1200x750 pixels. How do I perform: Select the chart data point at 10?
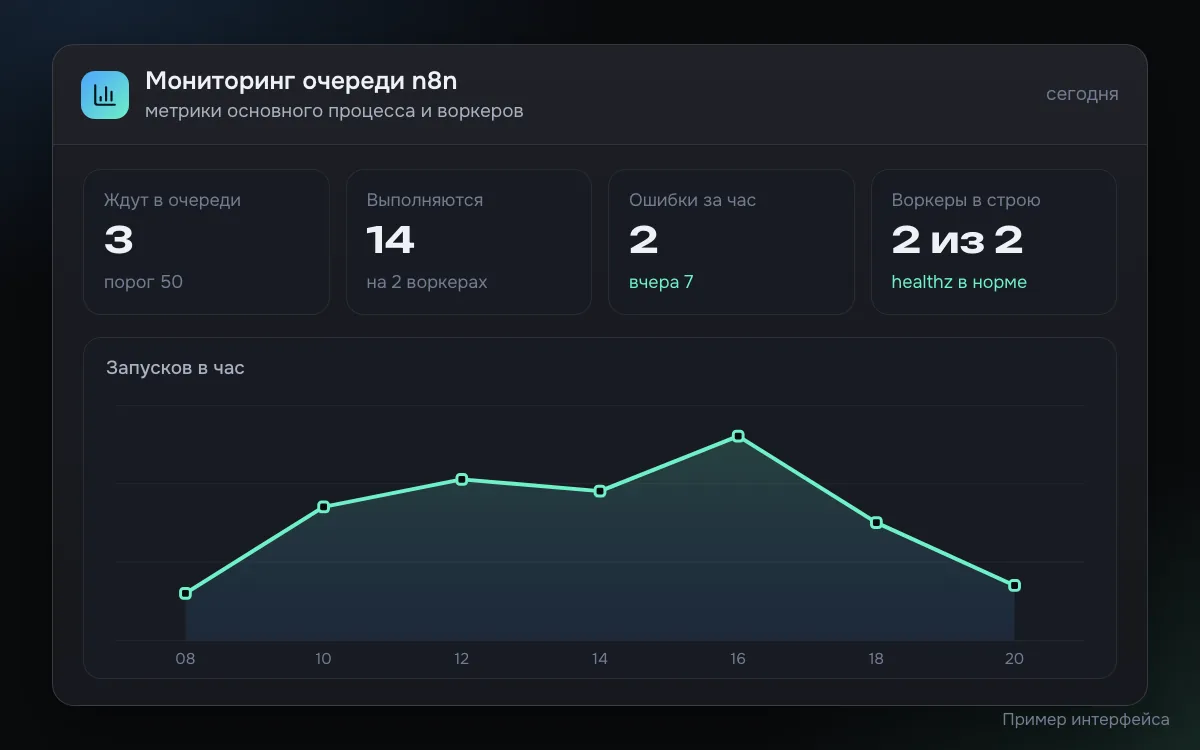(x=323, y=507)
